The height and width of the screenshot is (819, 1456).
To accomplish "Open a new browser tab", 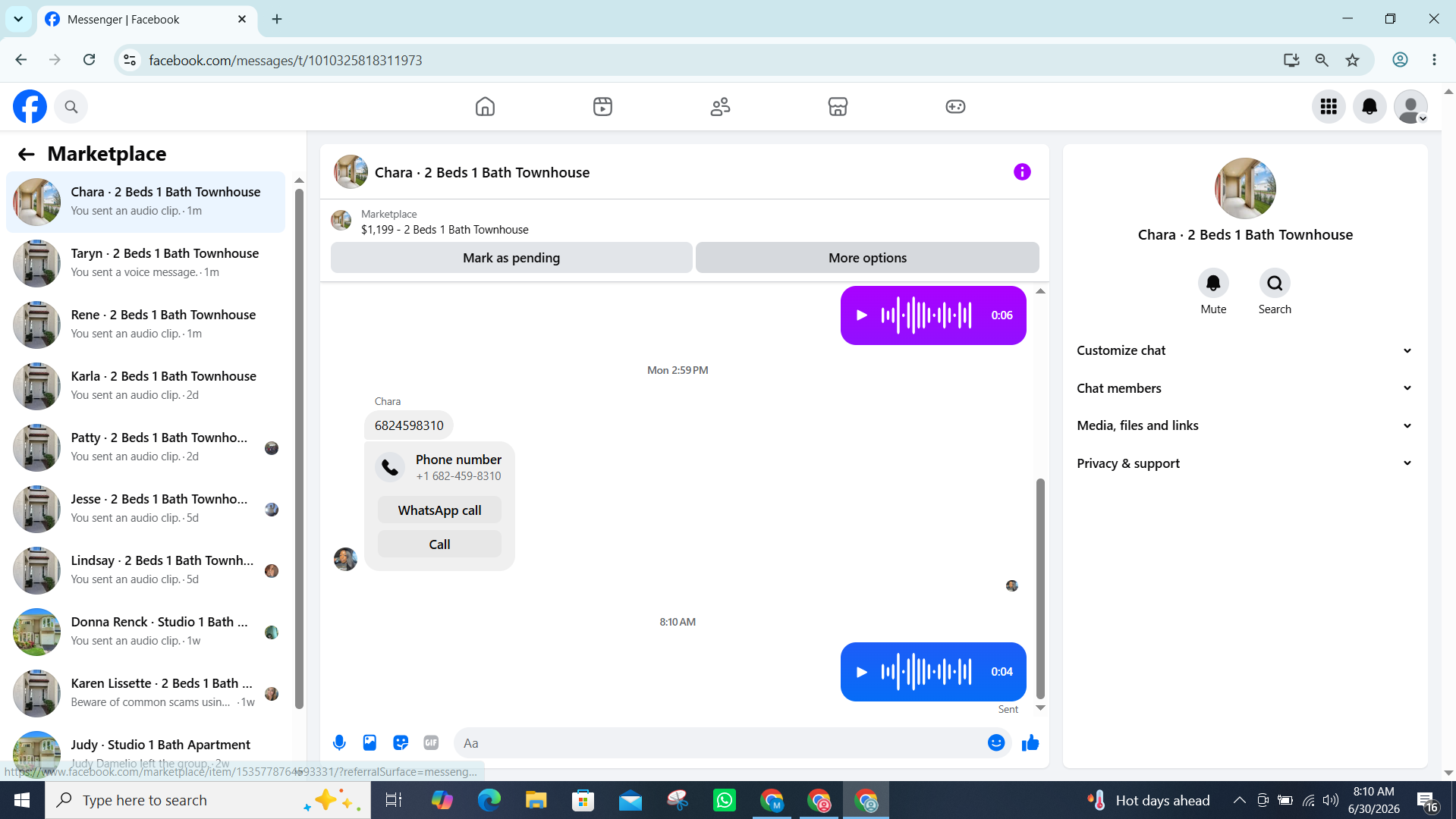I will 277,19.
